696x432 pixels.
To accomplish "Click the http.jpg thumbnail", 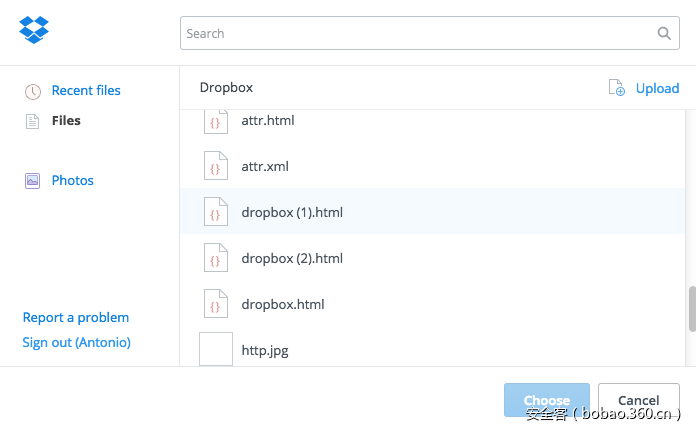I will [216, 349].
